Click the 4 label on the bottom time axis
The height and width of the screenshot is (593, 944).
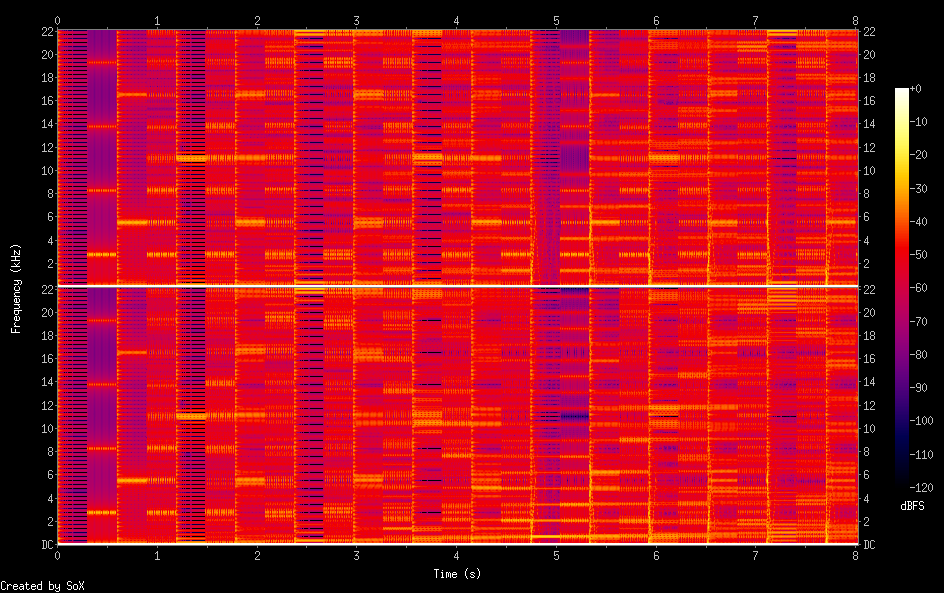coord(456,556)
